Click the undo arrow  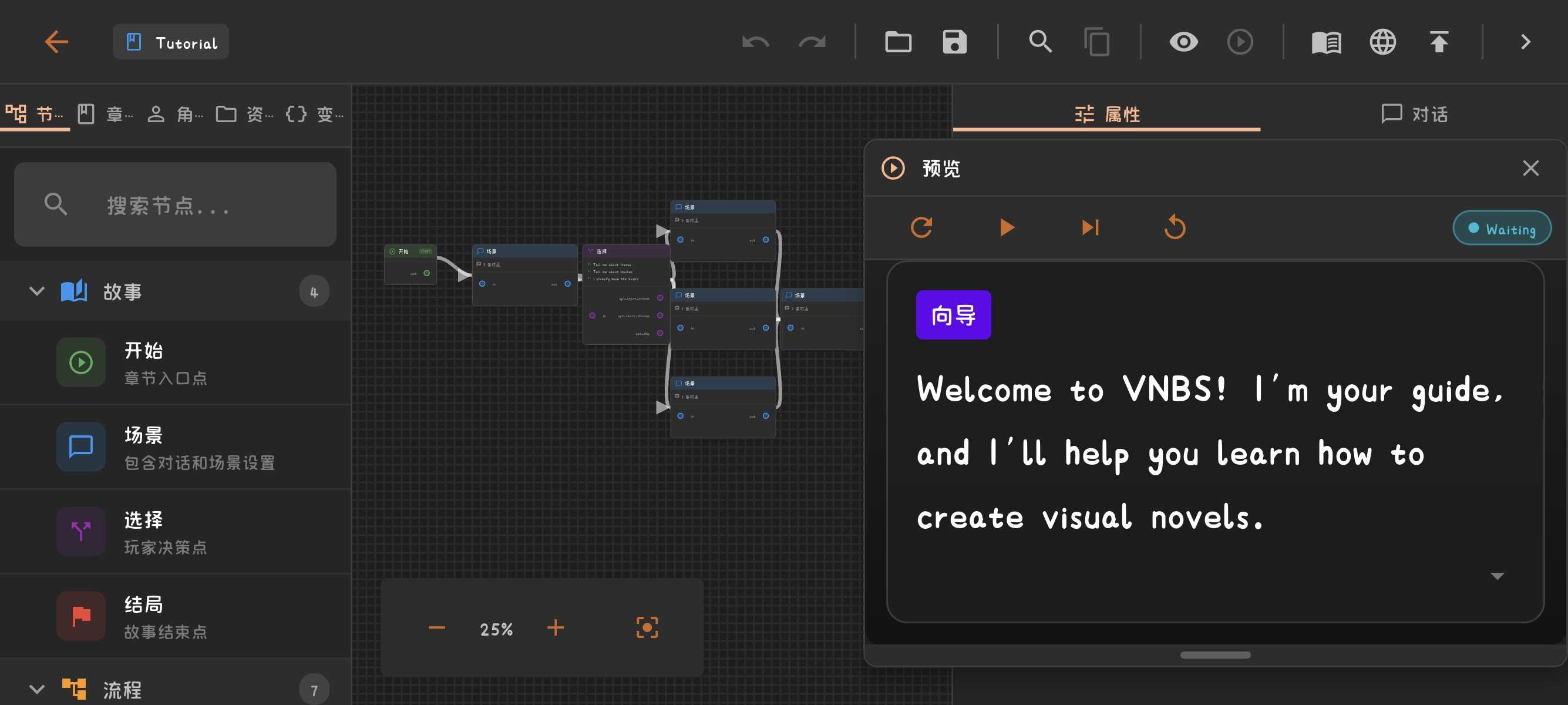pos(755,42)
